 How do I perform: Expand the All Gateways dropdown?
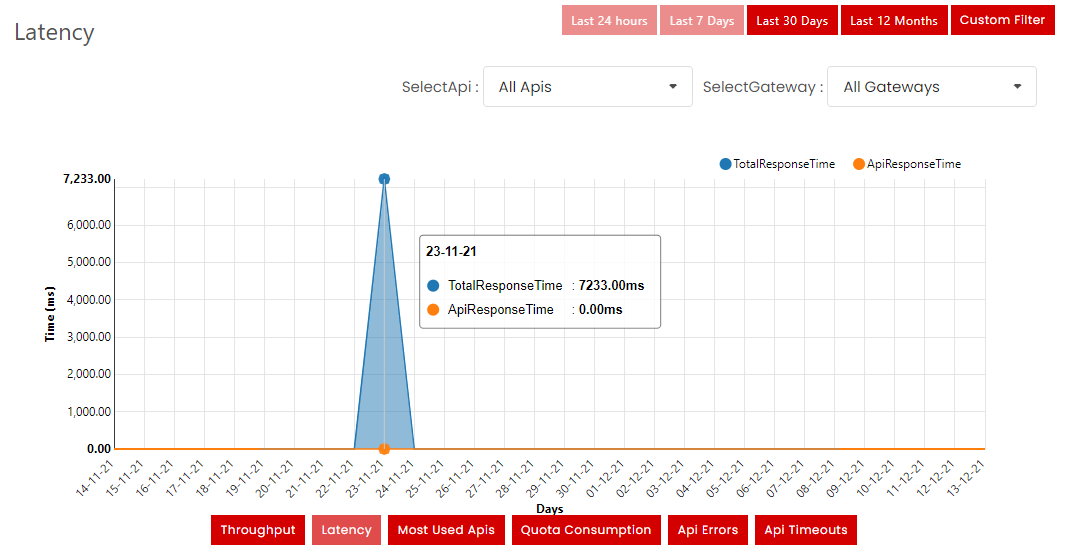point(932,87)
